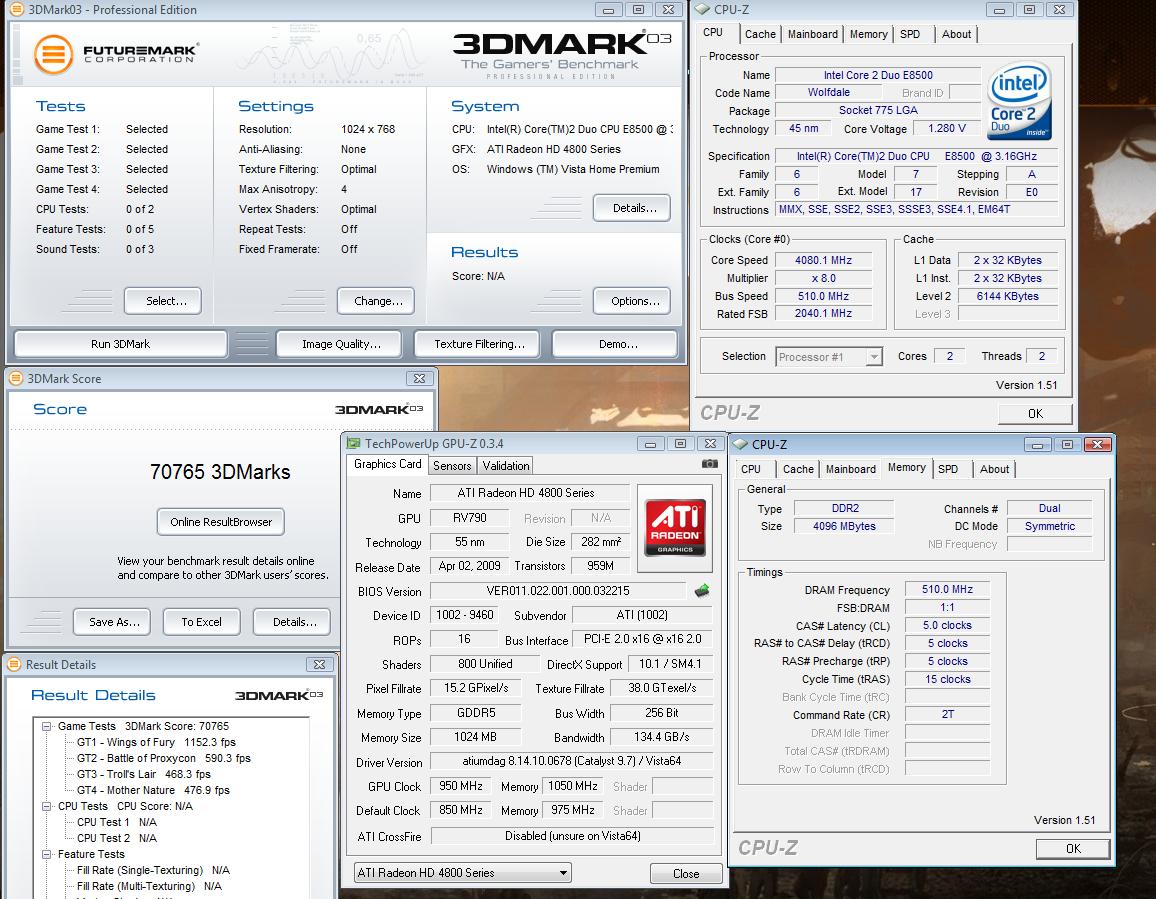This screenshot has height=899, width=1156.
Task: Close the Memory CPU-Z window with X
Action: (x=1097, y=445)
